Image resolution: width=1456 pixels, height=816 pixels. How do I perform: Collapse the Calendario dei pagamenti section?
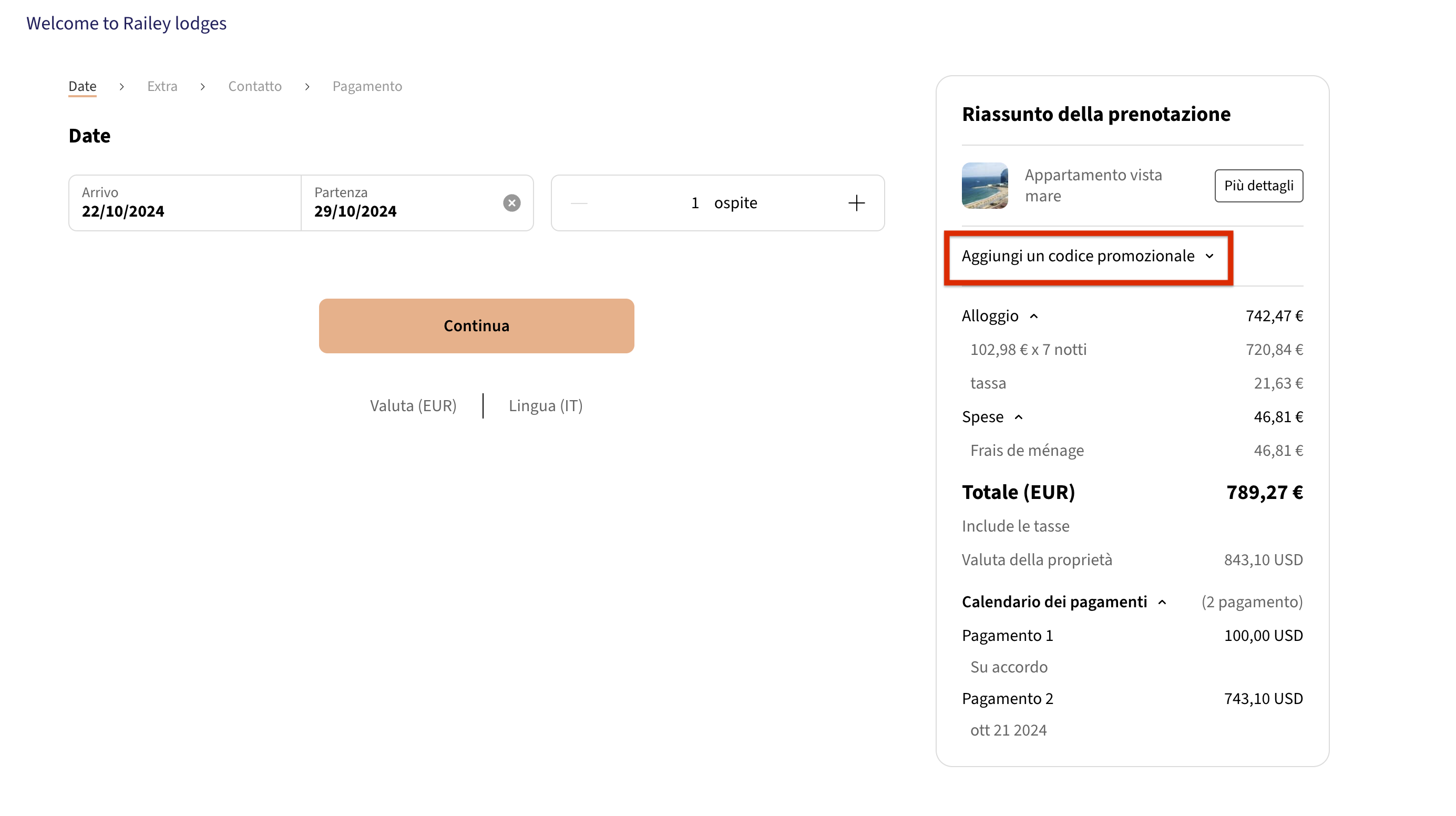(1163, 601)
